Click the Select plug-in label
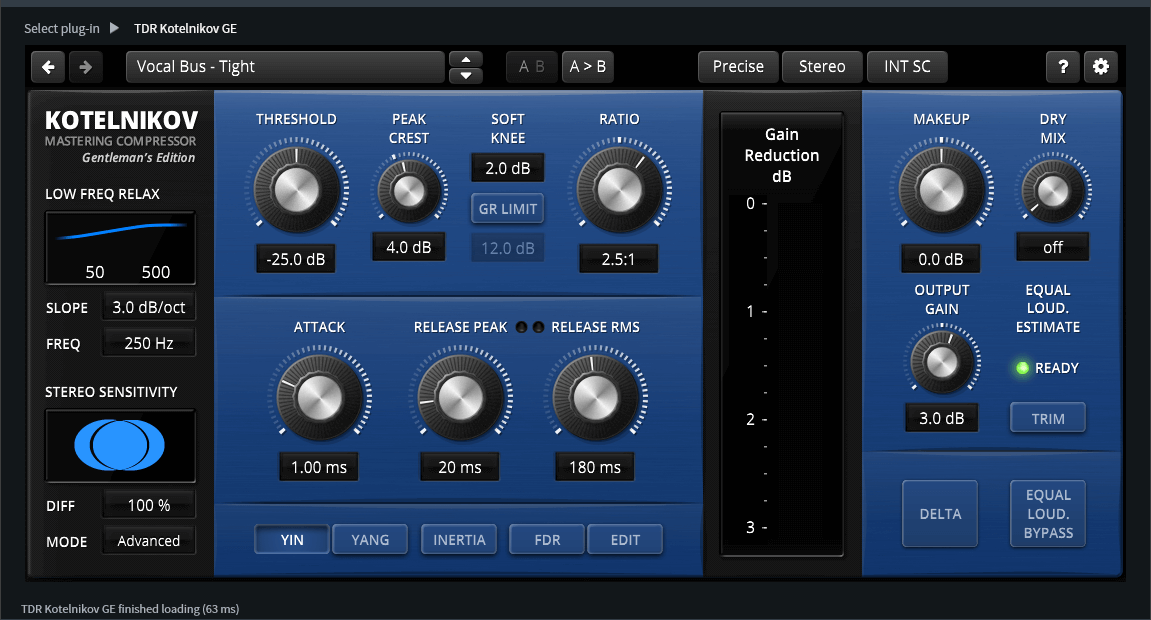The height and width of the screenshot is (620, 1151). (x=62, y=29)
